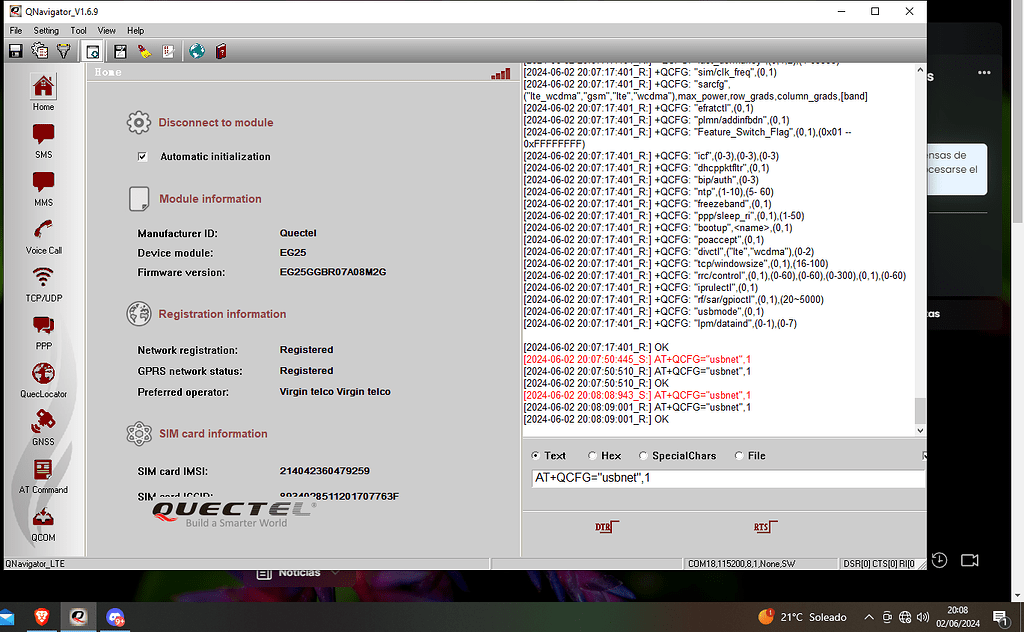Uncheck Automatic initialization
The width and height of the screenshot is (1024, 632).
click(x=141, y=156)
